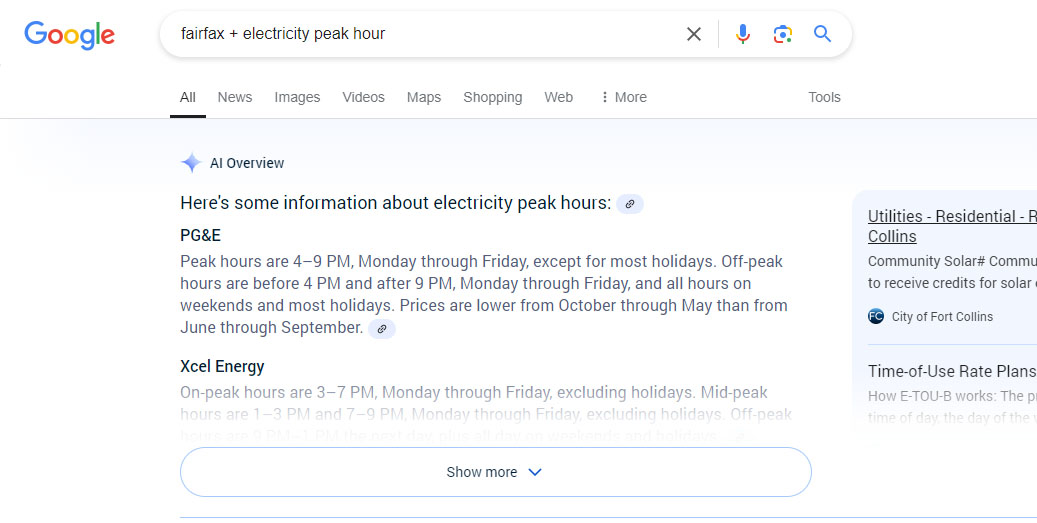Clear the search query with X icon
The height and width of the screenshot is (523, 1037).
point(694,34)
